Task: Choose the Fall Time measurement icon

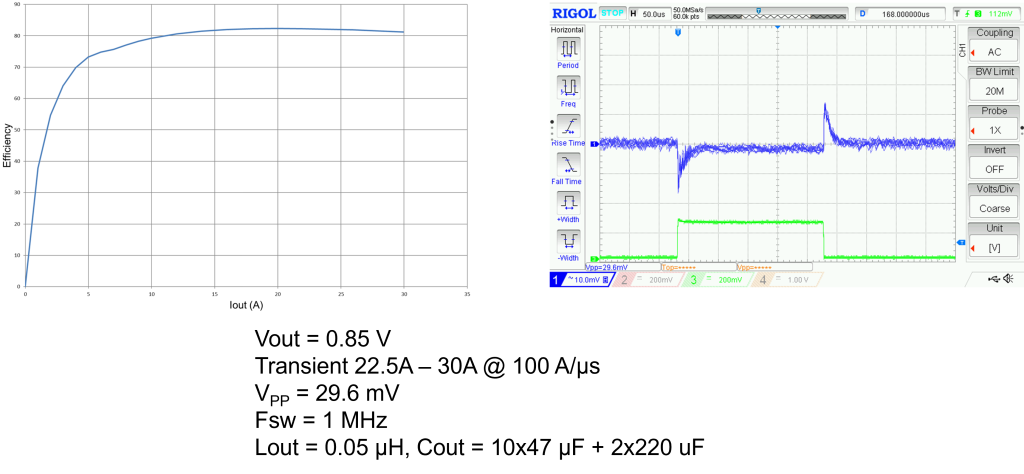Action: 568,164
